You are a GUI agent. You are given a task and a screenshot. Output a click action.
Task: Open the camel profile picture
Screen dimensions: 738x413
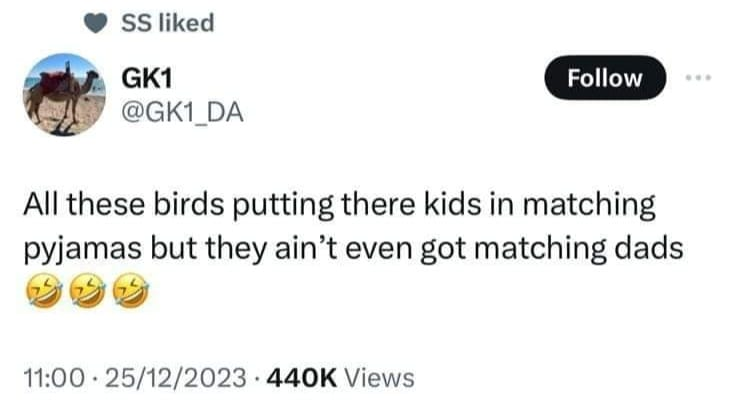(63, 95)
